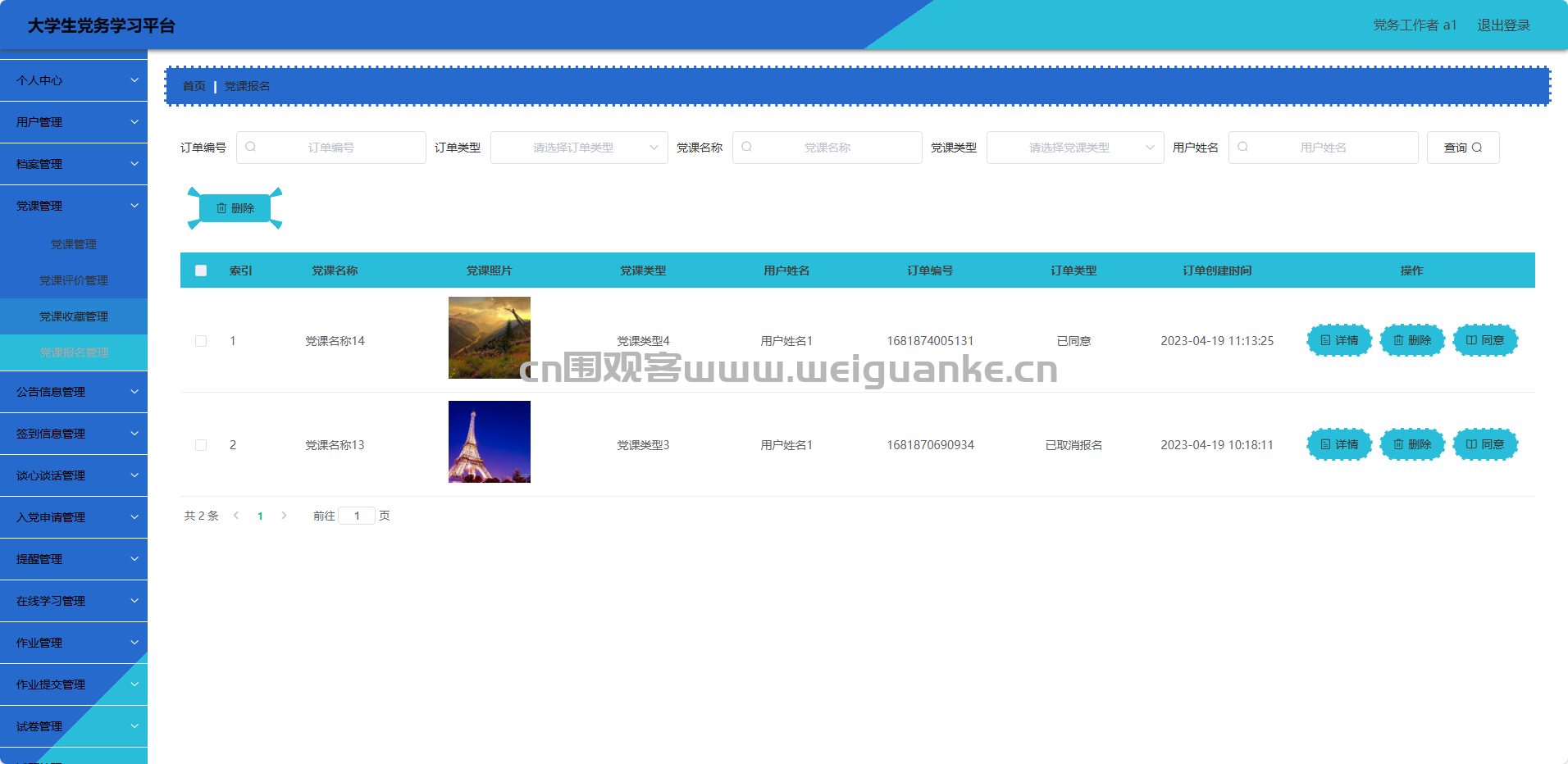The height and width of the screenshot is (764, 1568).
Task: Click 已同意 status cell
Action: click(1073, 341)
